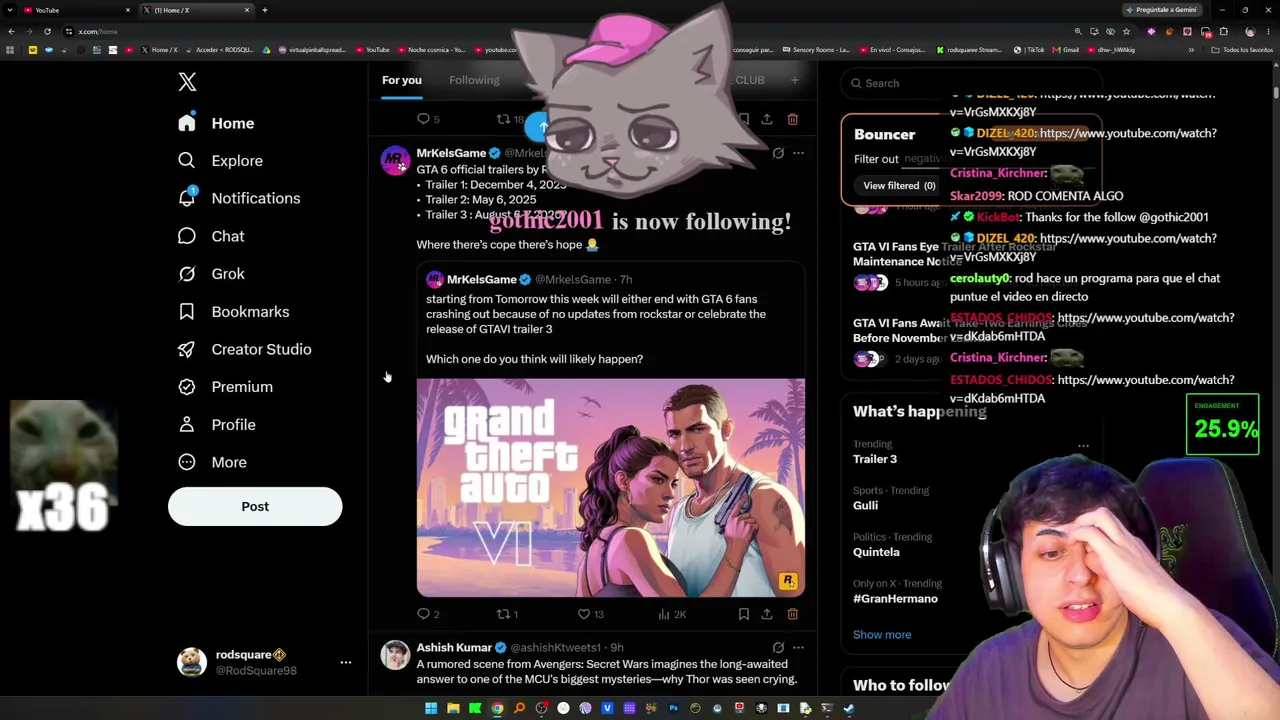Switch to the For you tab

(x=402, y=80)
